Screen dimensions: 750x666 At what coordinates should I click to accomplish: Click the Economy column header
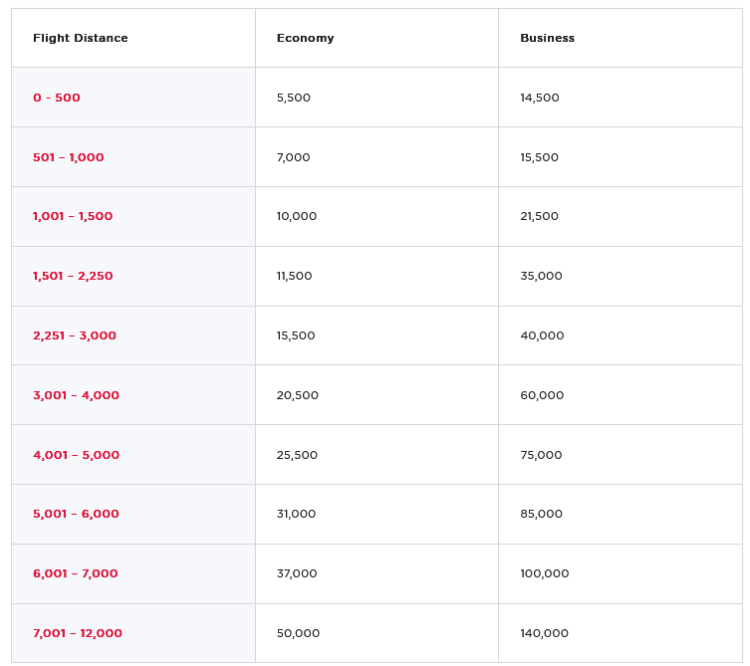(x=305, y=38)
